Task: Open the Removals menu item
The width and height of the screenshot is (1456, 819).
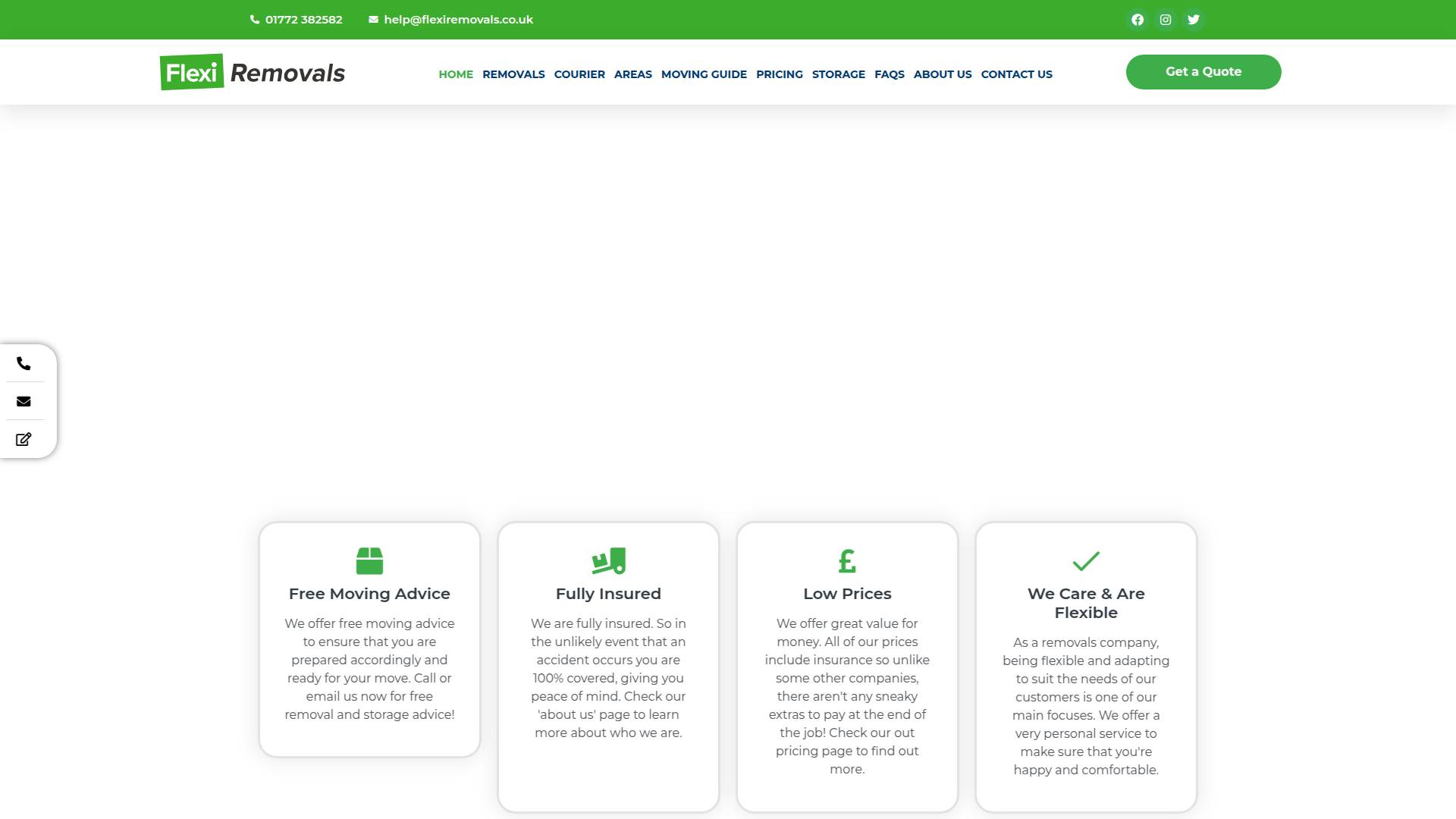Action: click(513, 74)
